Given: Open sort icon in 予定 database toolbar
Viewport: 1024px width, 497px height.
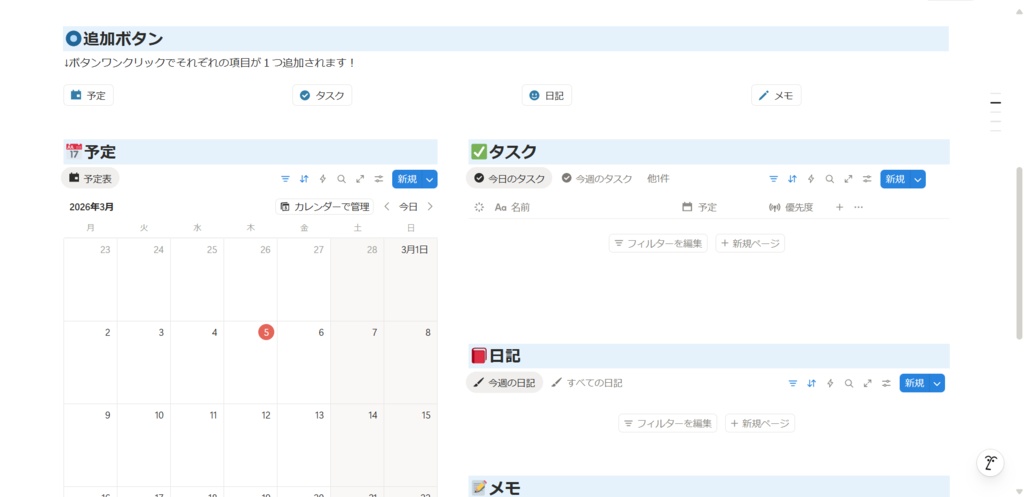Looking at the screenshot, I should point(304,179).
